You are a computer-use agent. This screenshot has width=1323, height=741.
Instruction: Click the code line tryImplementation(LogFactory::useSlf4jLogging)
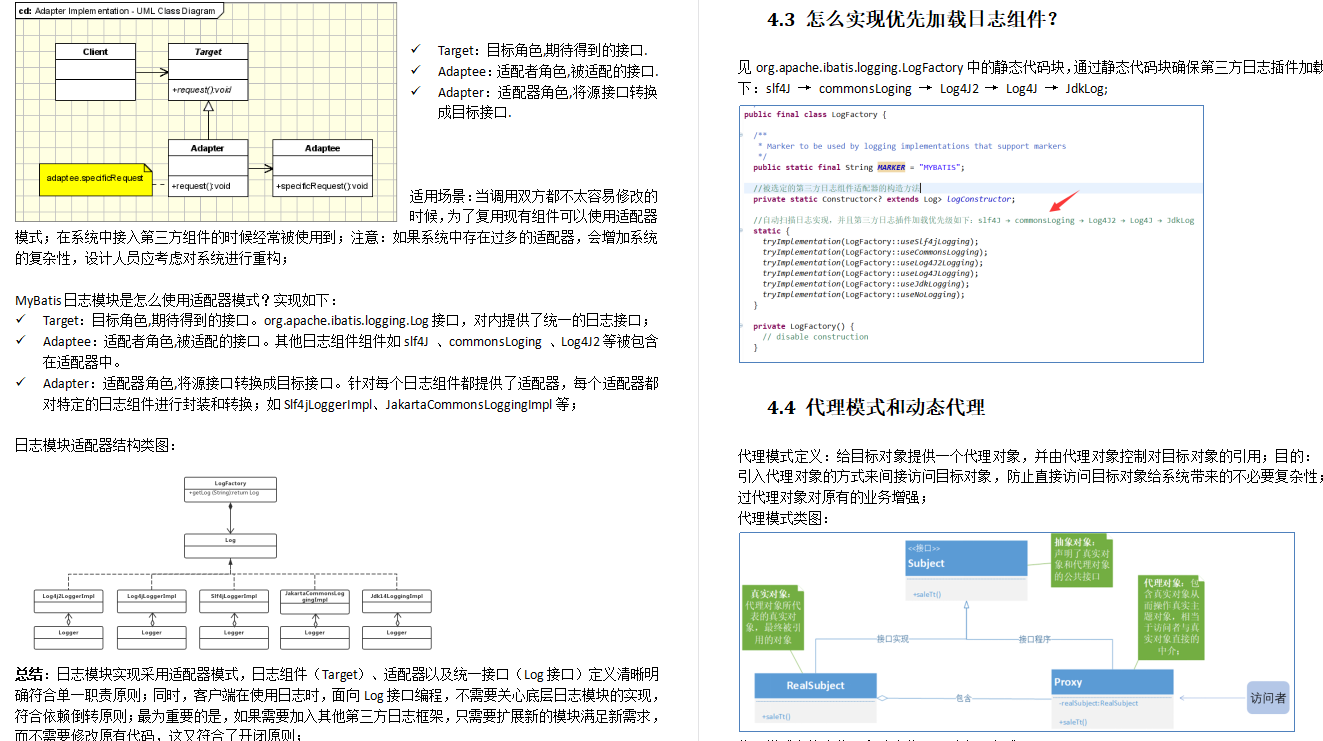click(872, 241)
